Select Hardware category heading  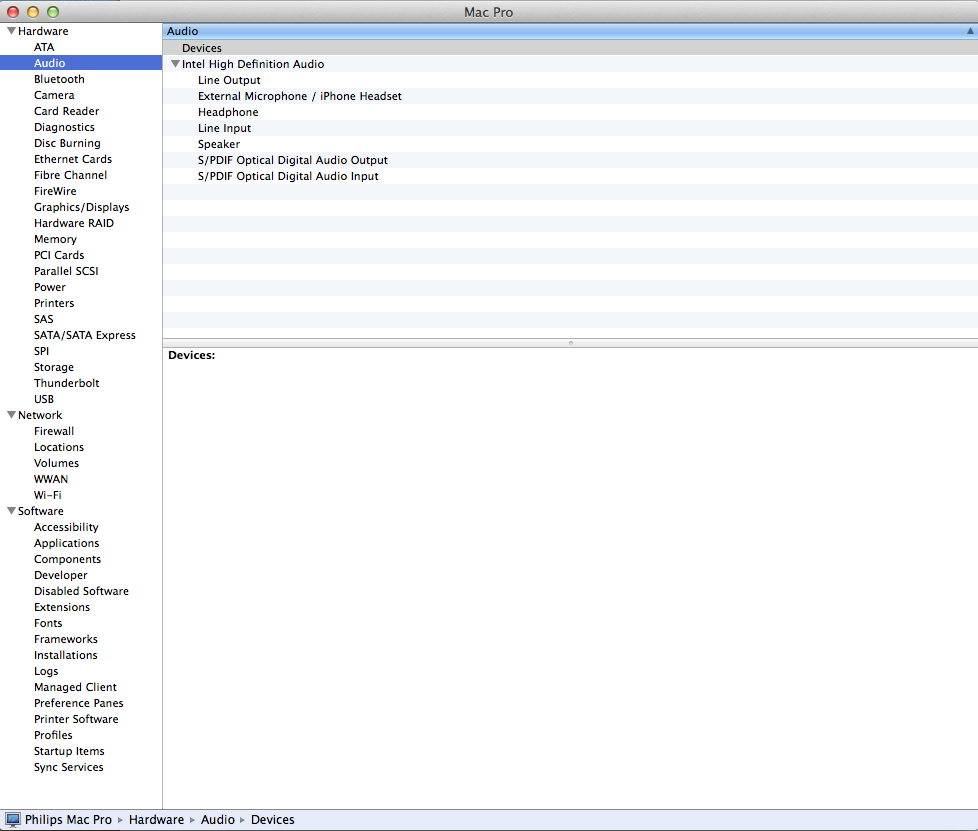pos(43,31)
